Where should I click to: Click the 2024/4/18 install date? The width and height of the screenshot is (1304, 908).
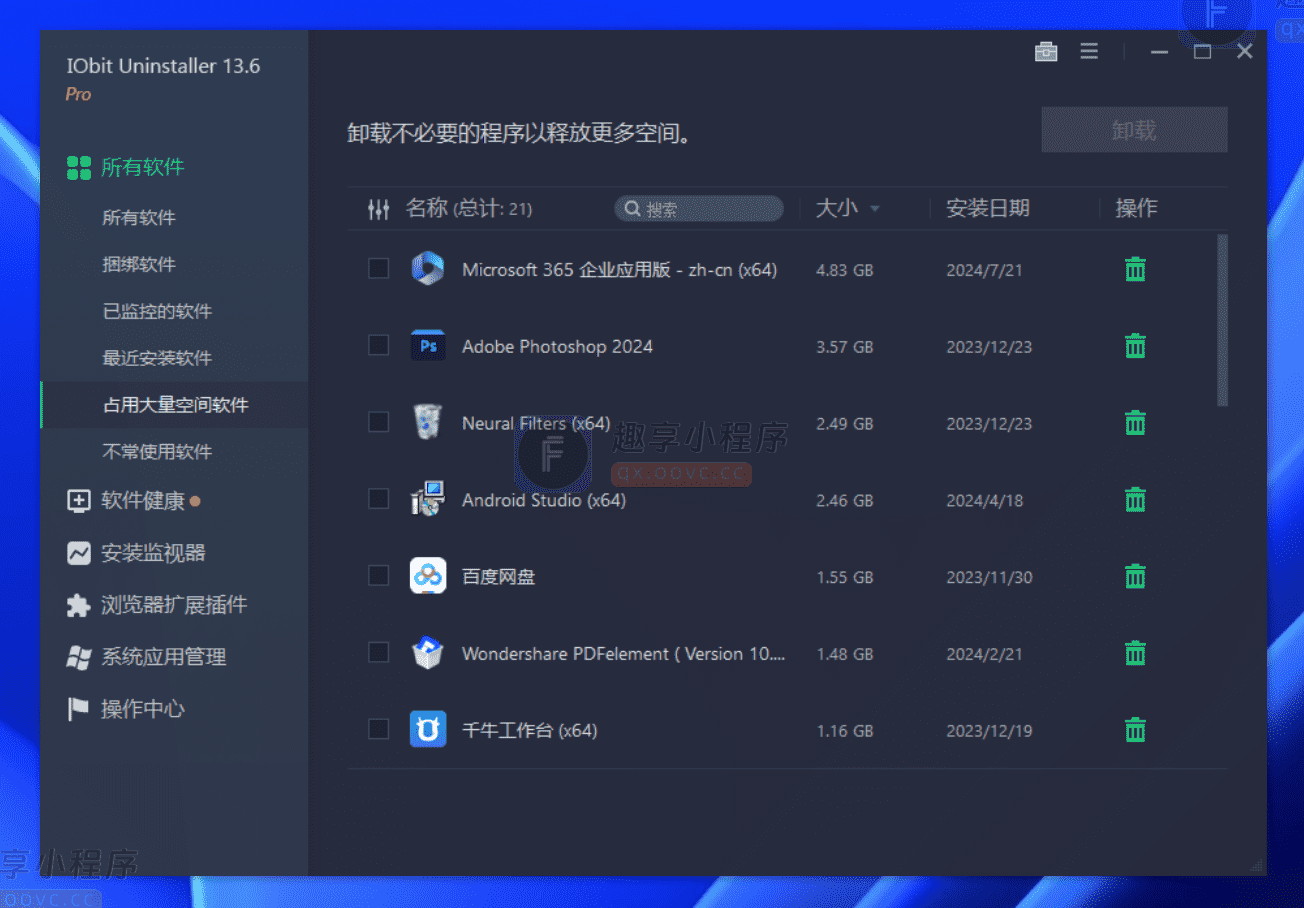(x=985, y=500)
